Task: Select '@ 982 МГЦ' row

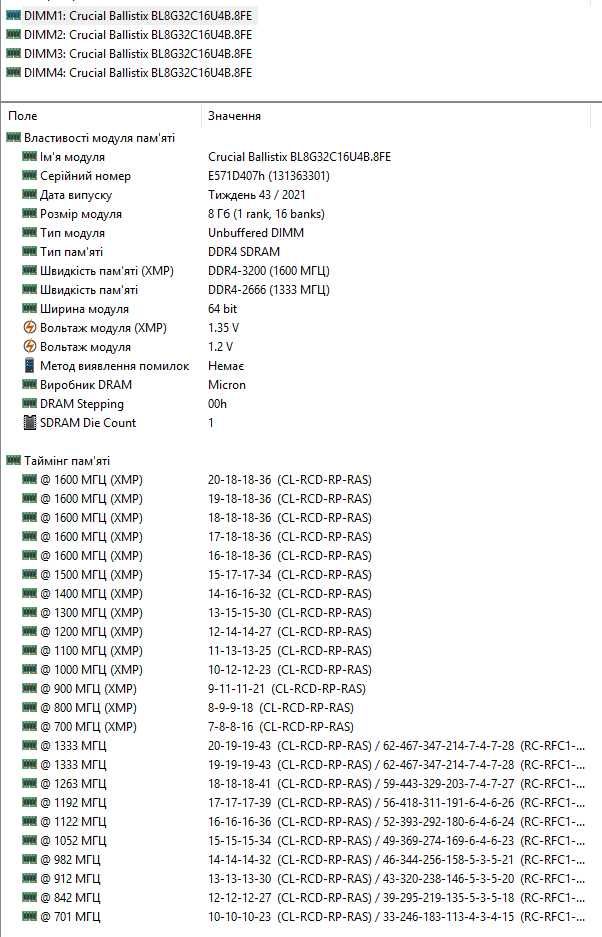Action: pyautogui.click(x=304, y=859)
